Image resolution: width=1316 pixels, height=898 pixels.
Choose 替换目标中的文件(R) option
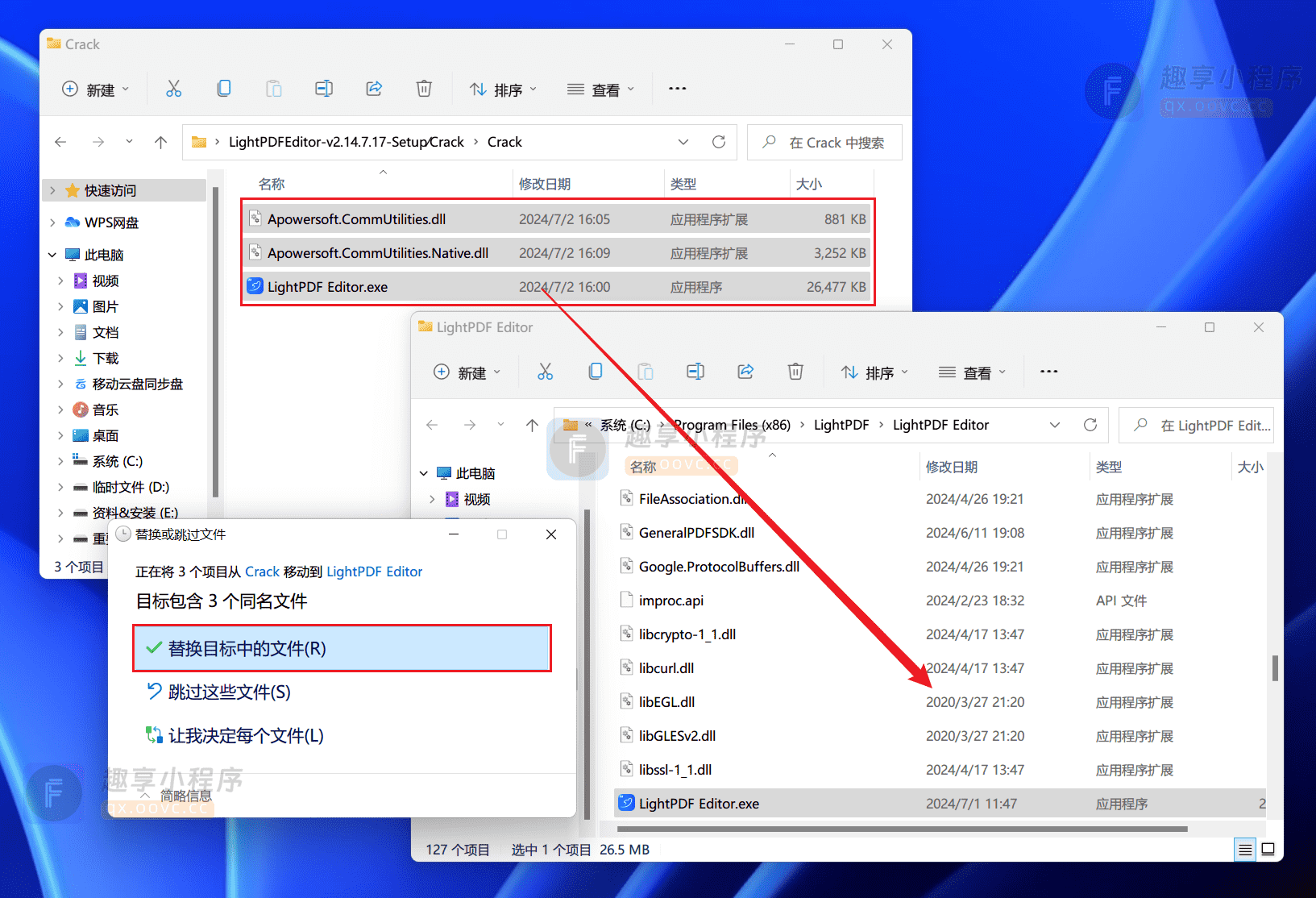point(342,648)
